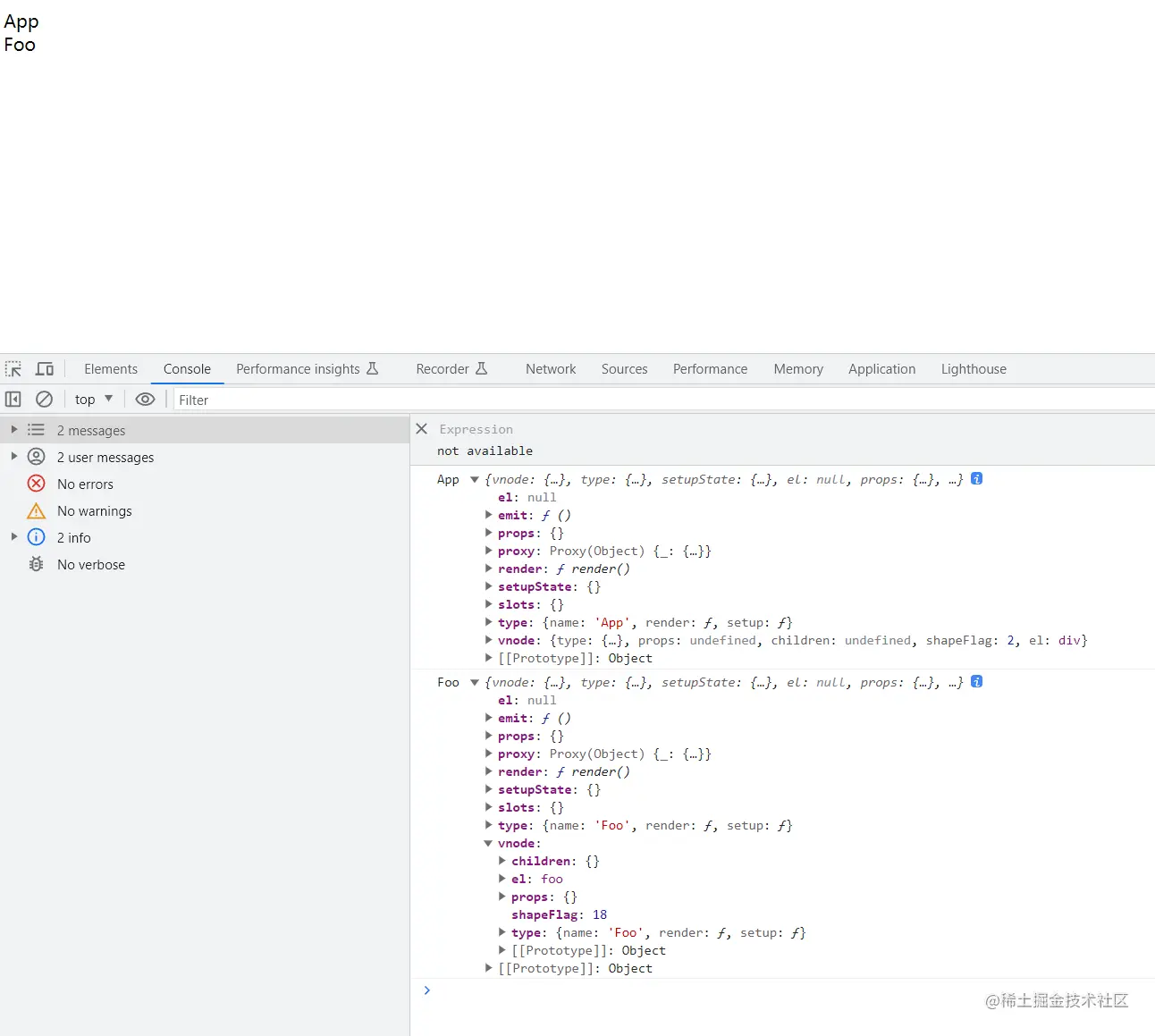
Task: Click the blue info circle icon
Action: point(37,537)
